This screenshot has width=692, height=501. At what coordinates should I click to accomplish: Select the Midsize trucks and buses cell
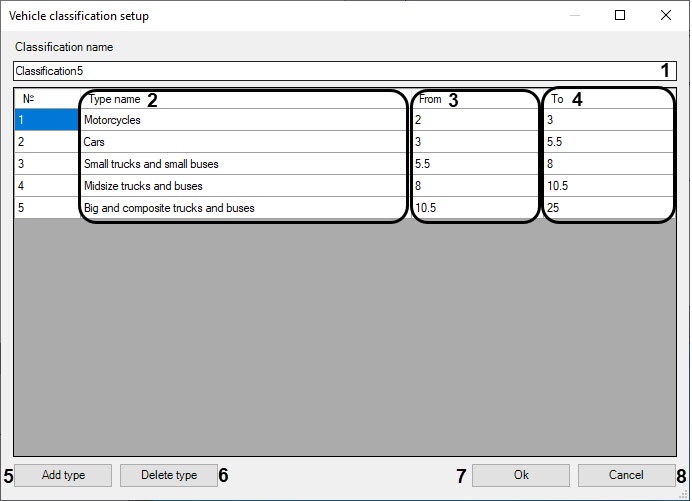click(246, 186)
